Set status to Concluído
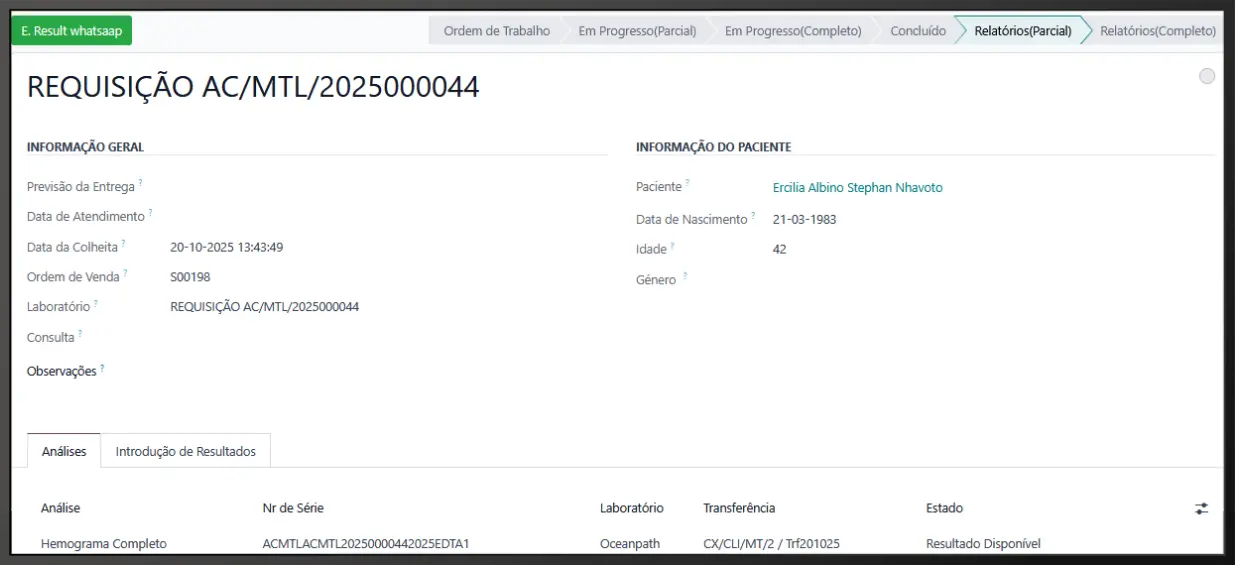Screen dimensions: 1235x565 [917, 31]
